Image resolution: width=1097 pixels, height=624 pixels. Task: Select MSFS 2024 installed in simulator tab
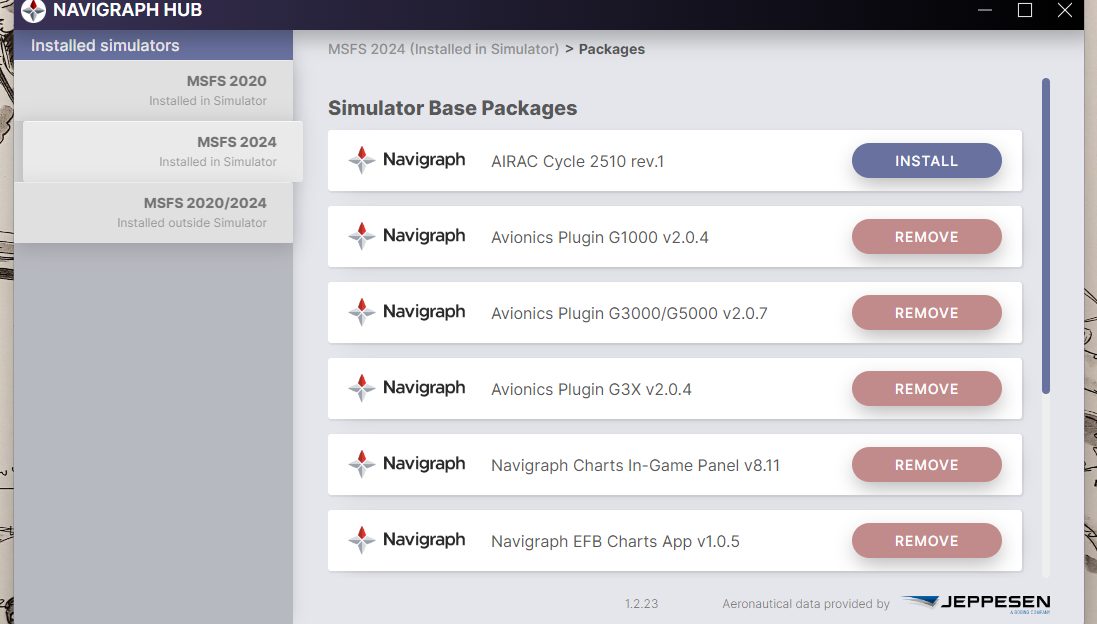(x=158, y=151)
